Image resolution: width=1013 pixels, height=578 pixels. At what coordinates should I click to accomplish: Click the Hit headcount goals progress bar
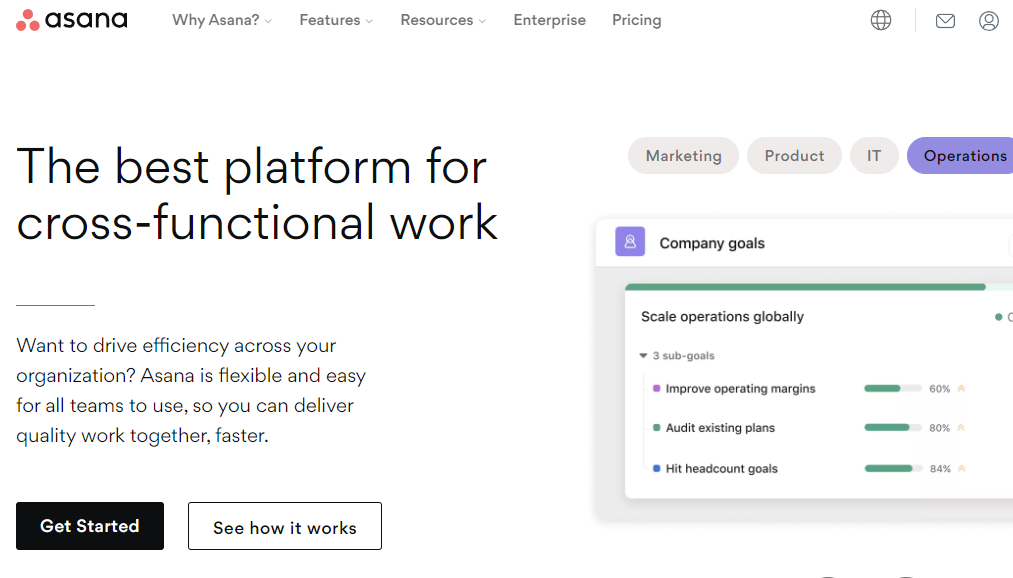(x=893, y=468)
